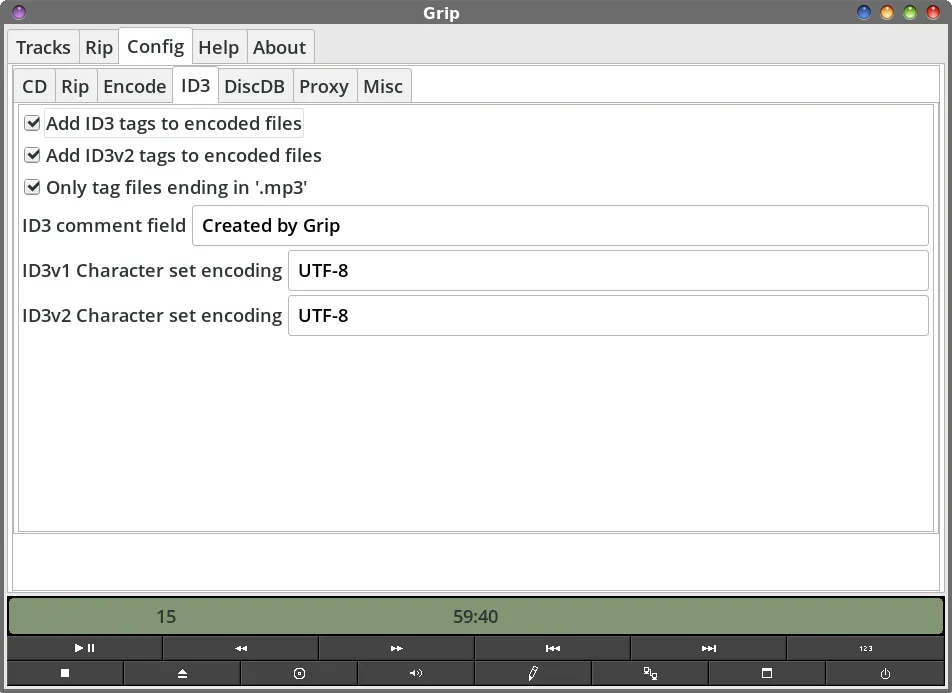Viewport: 952px width, 693px height.
Task: Open the Proxy config sub-tab
Action: click(324, 86)
